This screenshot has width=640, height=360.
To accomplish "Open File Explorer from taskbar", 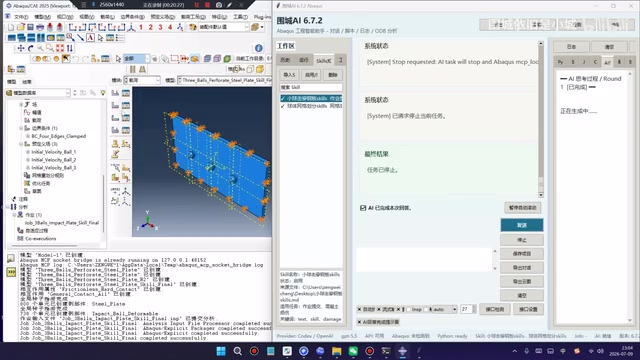I will (x=336, y=351).
